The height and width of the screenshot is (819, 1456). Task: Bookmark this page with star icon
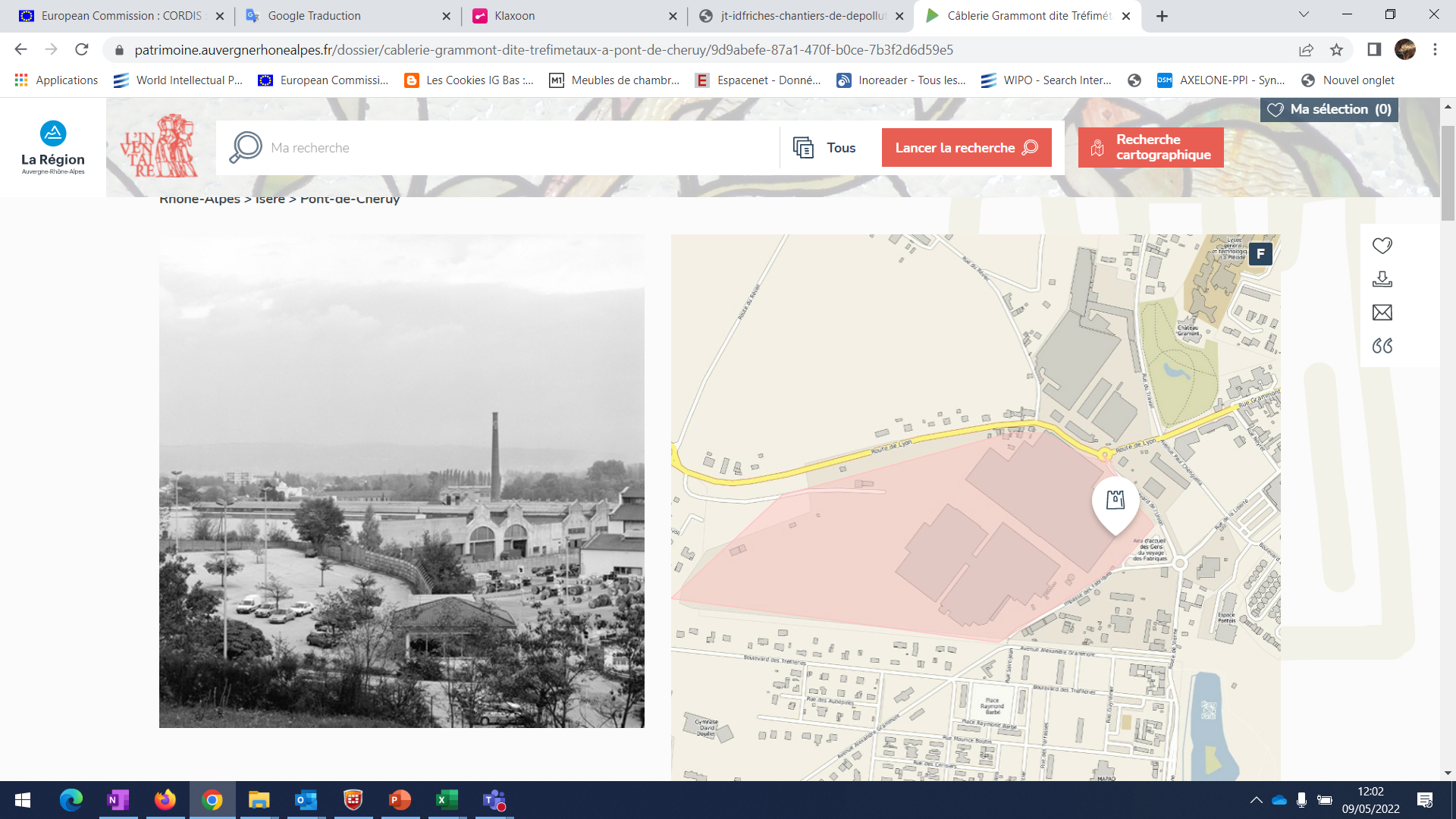point(1336,50)
